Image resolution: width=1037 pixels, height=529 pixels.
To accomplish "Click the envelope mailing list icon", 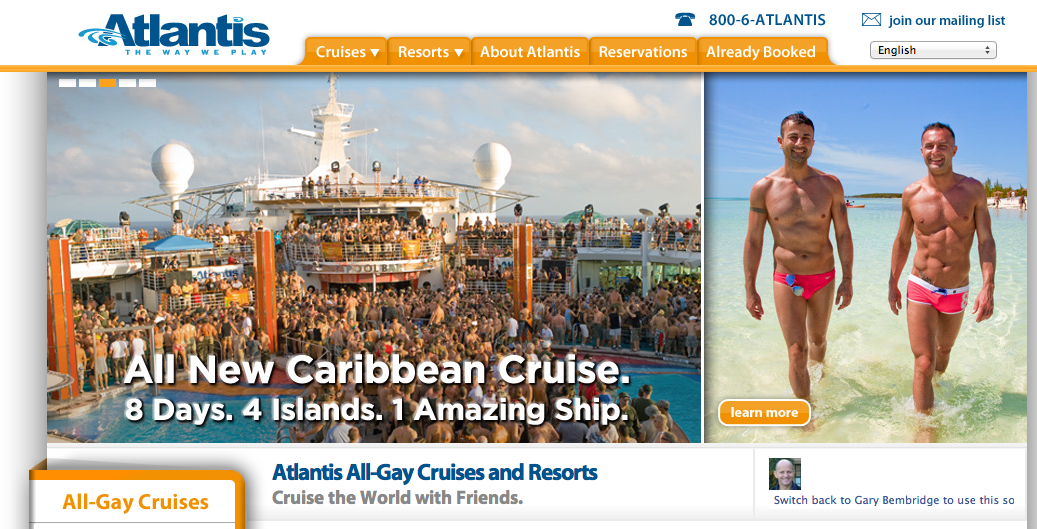I will click(x=871, y=20).
